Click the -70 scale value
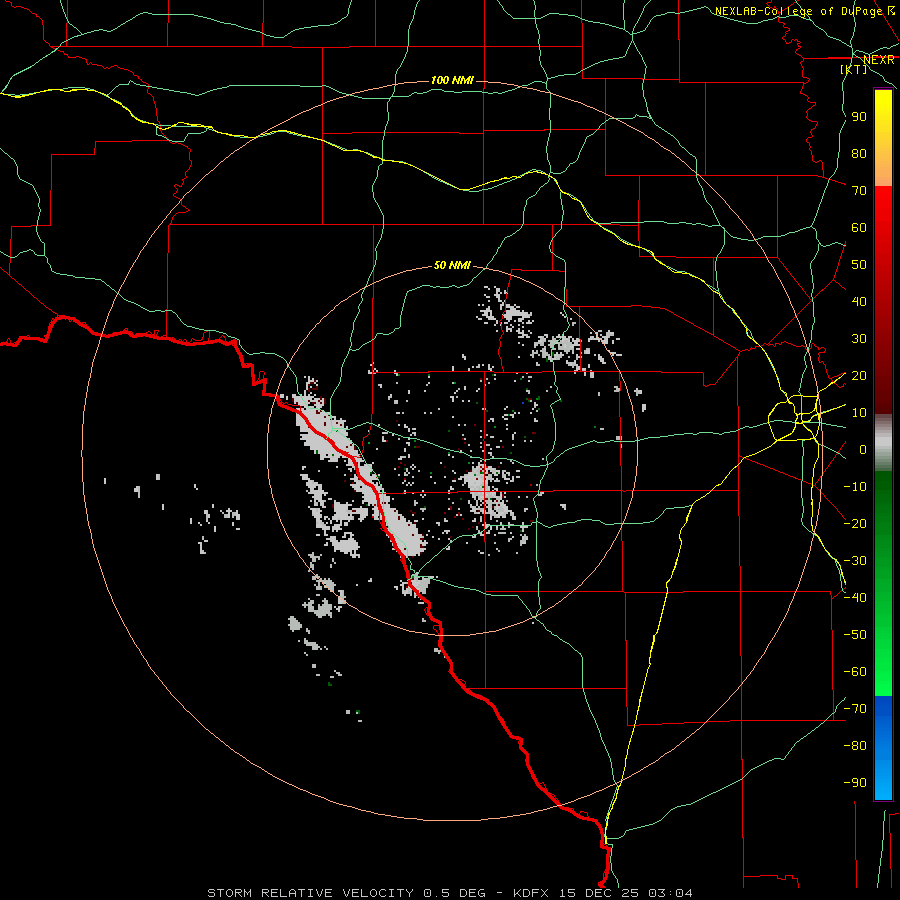 pyautogui.click(x=855, y=709)
